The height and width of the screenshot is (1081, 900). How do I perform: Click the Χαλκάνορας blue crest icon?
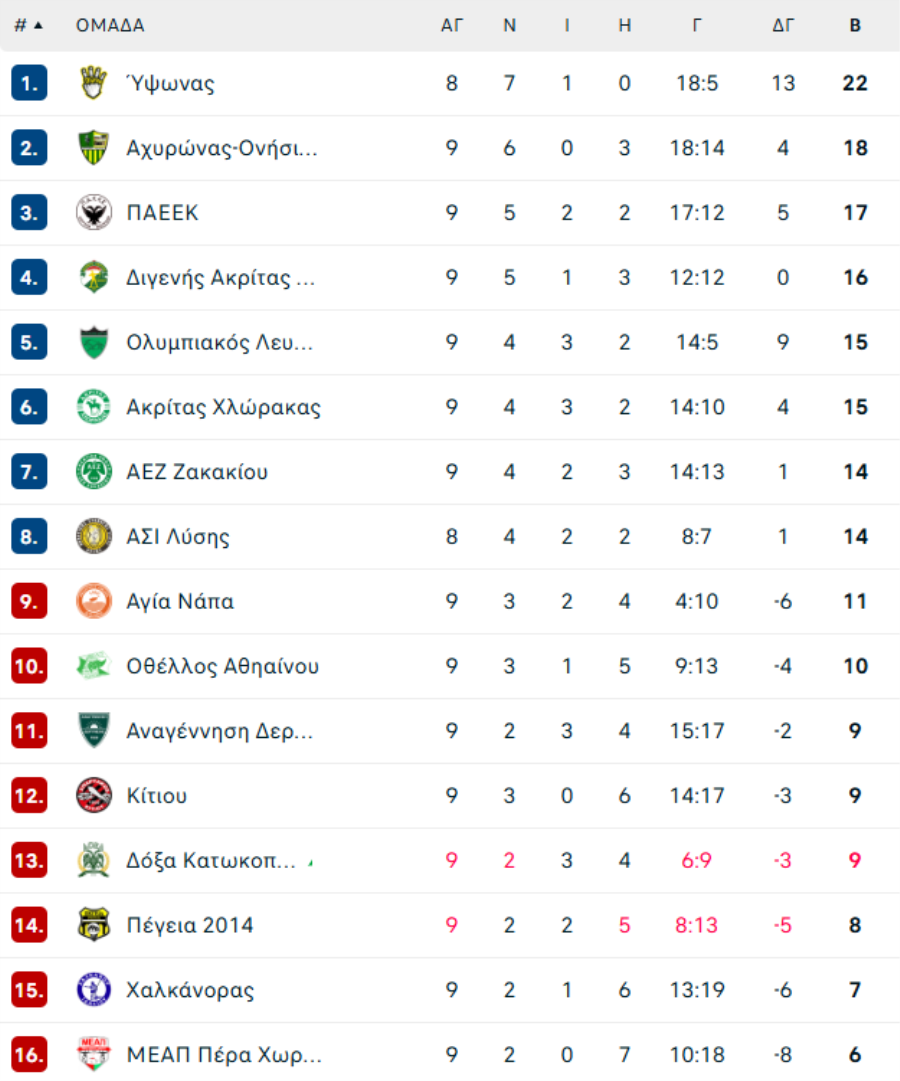[94, 990]
